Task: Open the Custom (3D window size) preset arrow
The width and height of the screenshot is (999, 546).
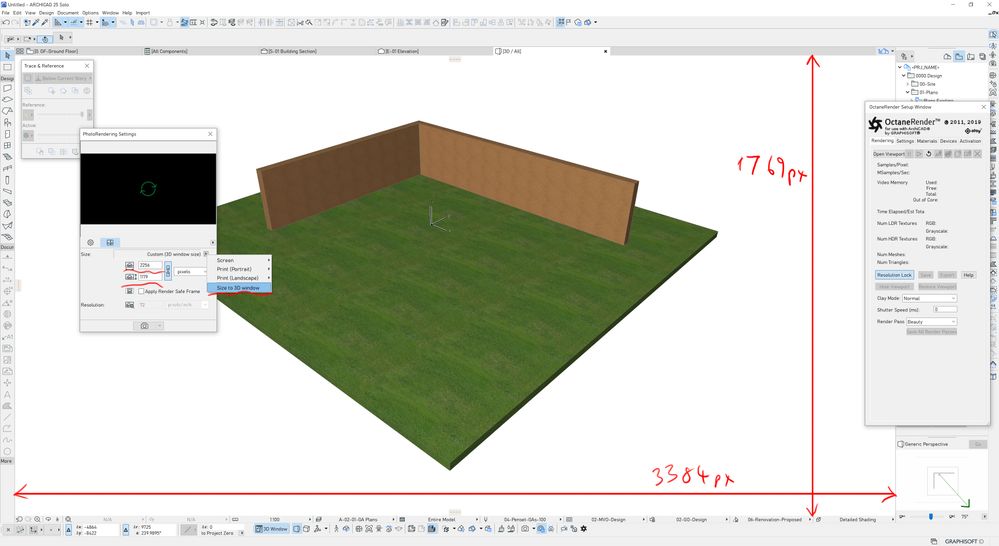Action: [x=206, y=254]
